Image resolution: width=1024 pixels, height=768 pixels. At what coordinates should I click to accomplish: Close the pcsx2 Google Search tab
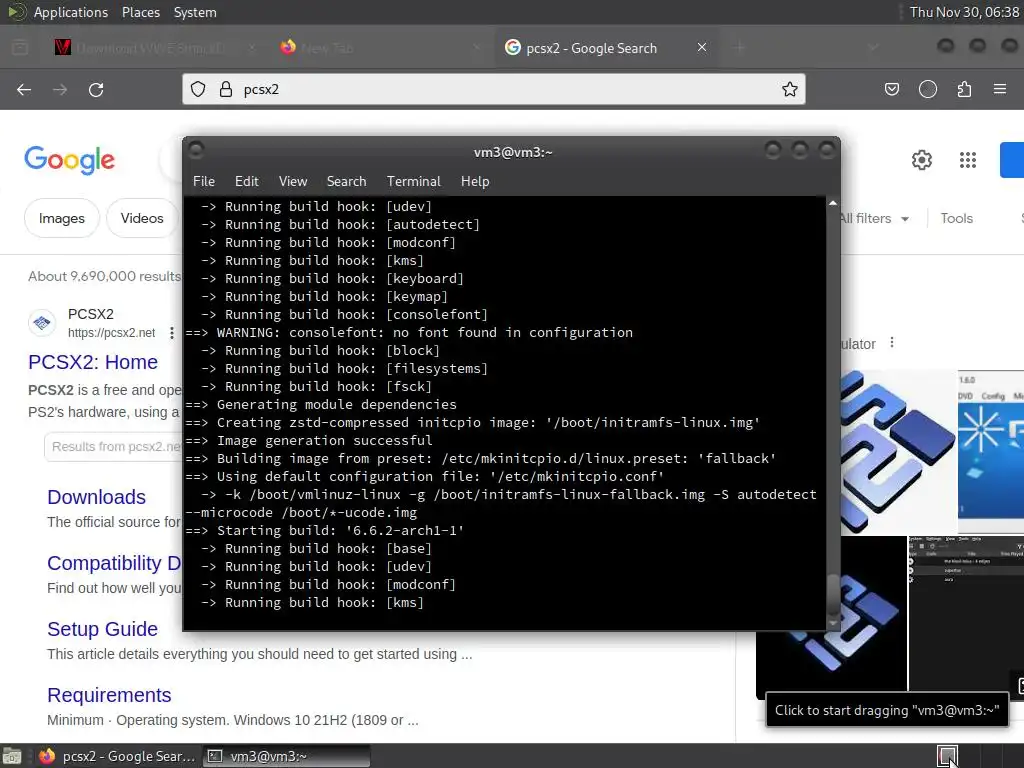[x=702, y=48]
